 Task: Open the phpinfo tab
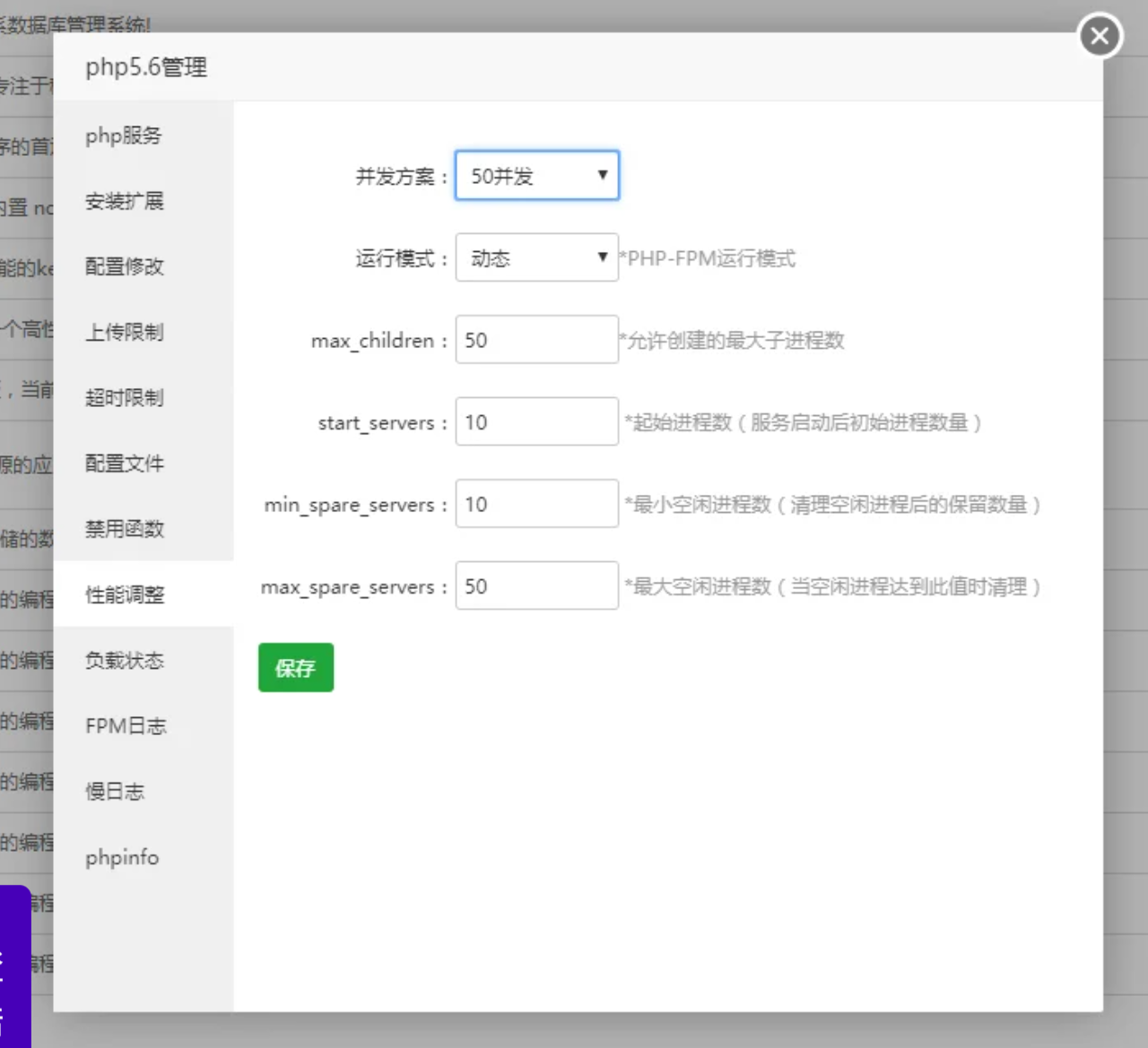pyautogui.click(x=122, y=858)
